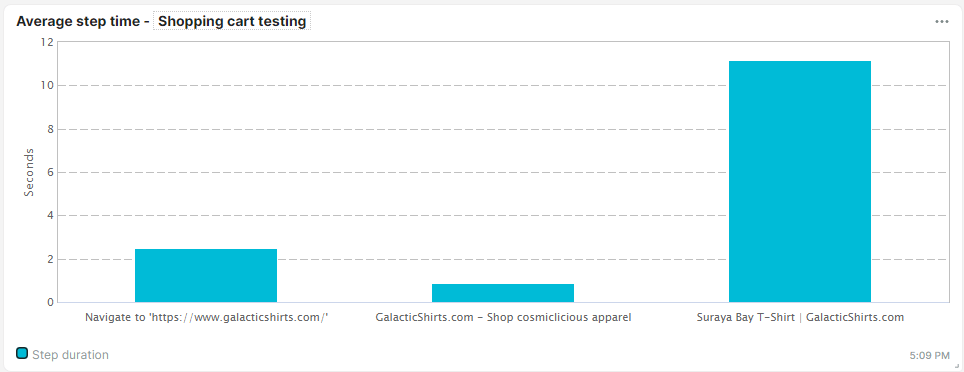
Task: Click the Shopping cart testing title field
Action: [232, 22]
